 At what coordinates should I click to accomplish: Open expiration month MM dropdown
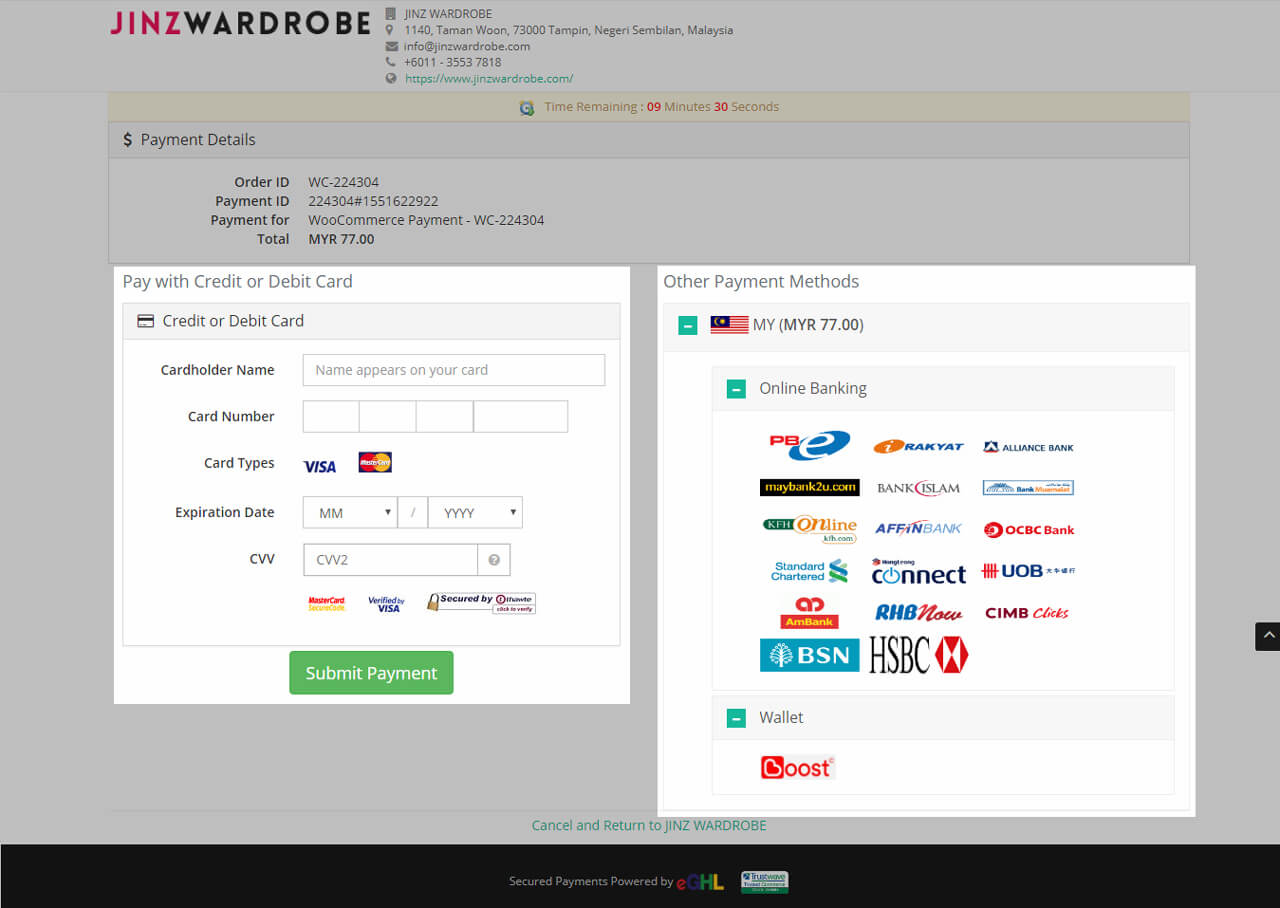350,512
